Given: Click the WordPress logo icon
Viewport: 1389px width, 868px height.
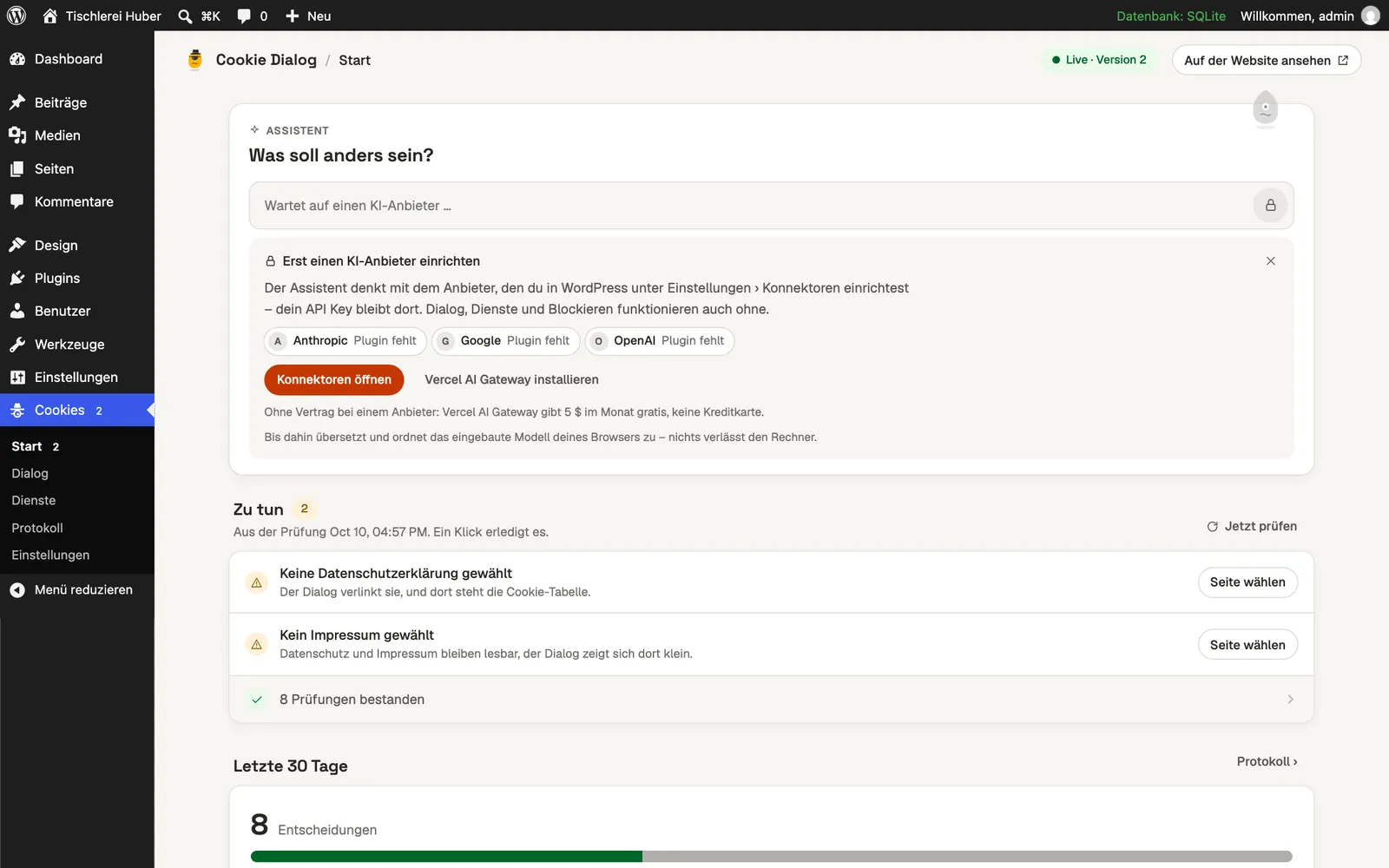Looking at the screenshot, I should click(x=16, y=16).
